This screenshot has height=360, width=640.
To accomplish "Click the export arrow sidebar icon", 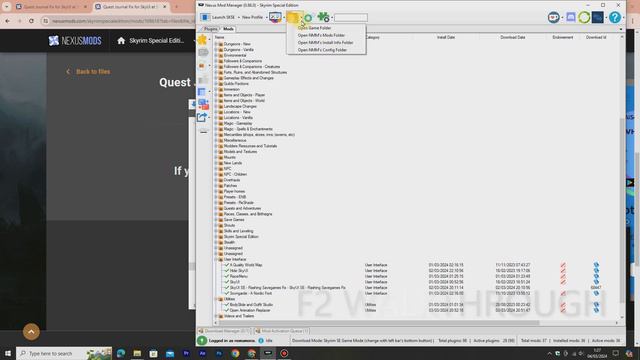I will pyautogui.click(x=202, y=118).
